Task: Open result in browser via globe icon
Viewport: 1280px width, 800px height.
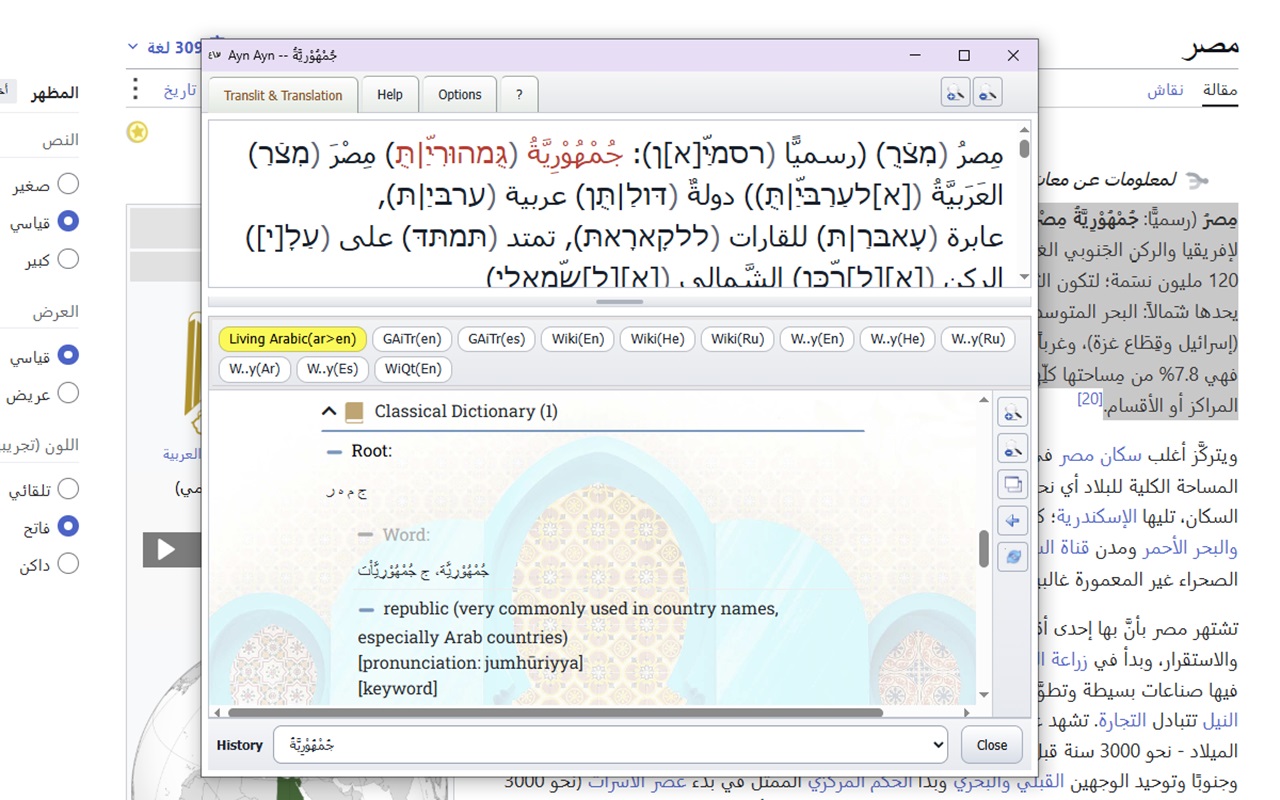Action: (1013, 556)
